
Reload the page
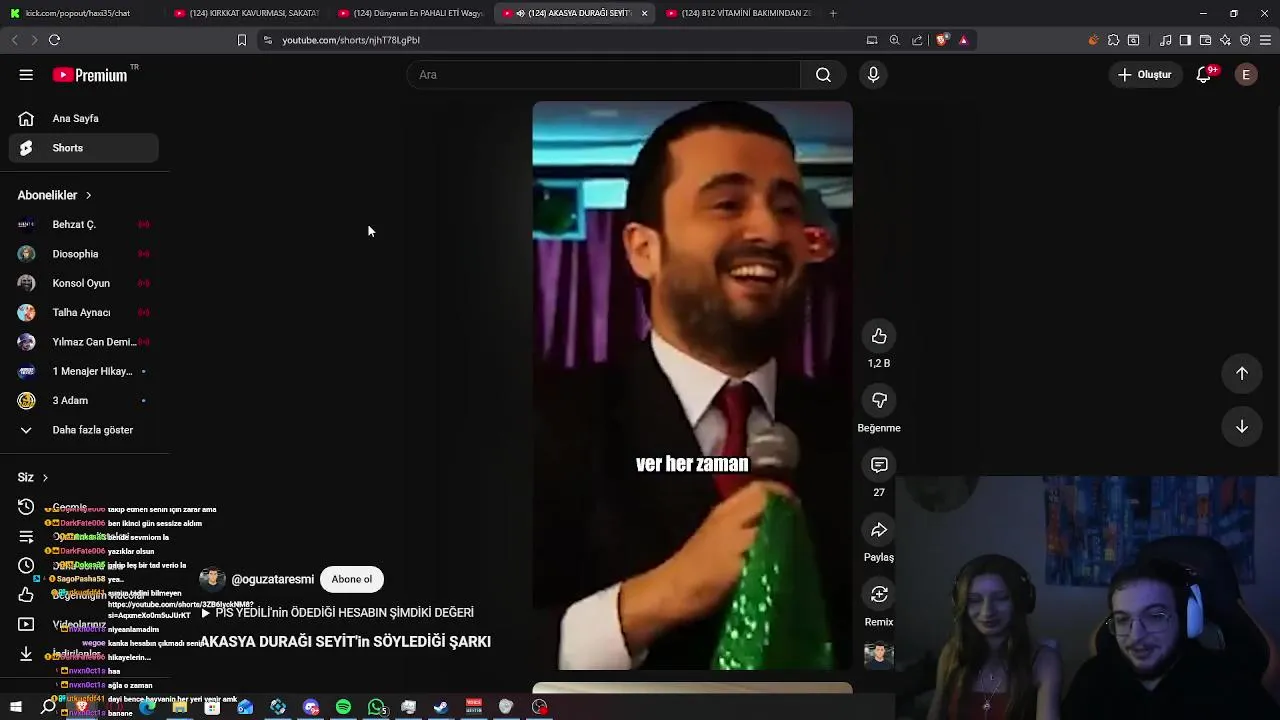(54, 40)
